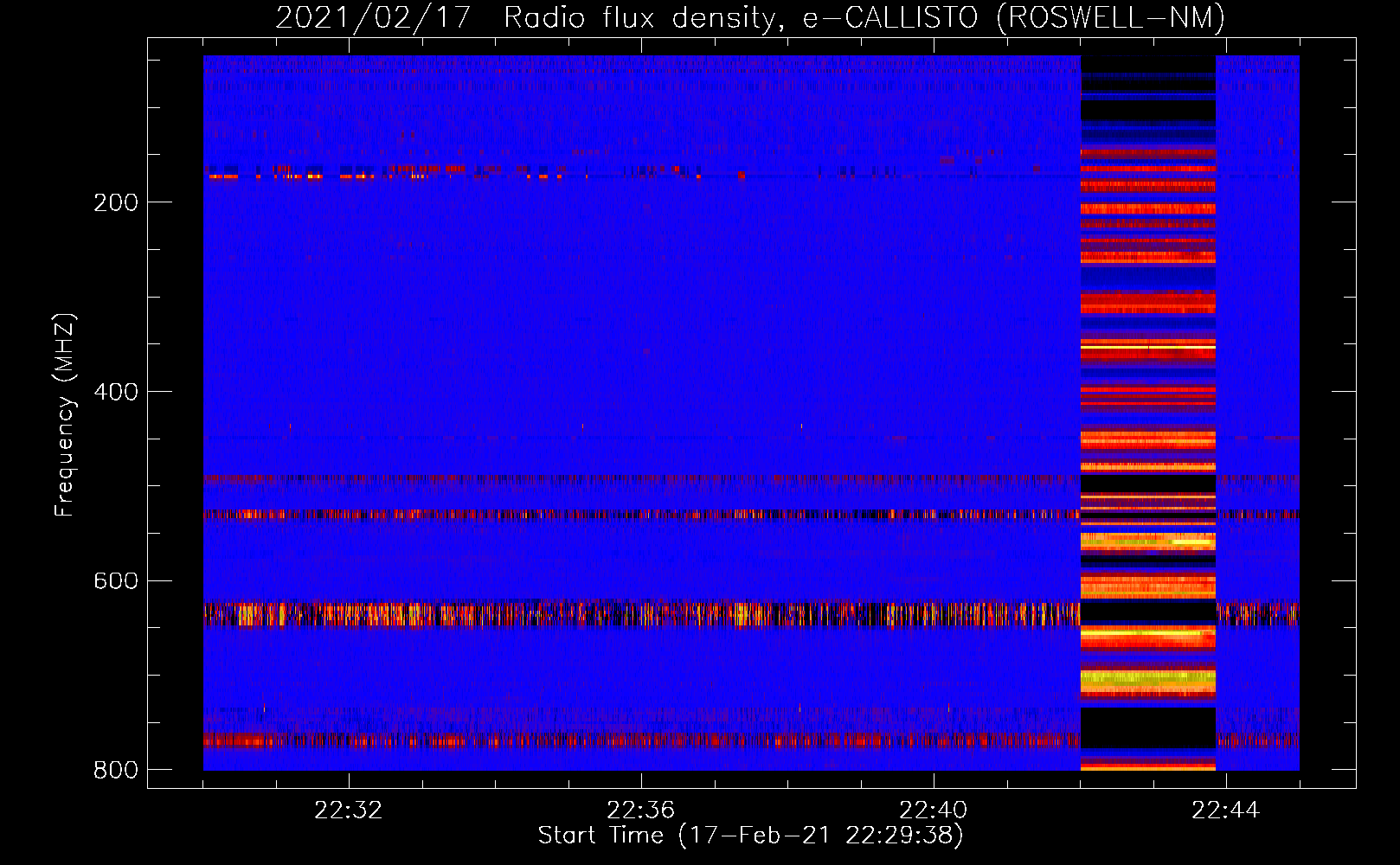Select the 'Start Time (17-Feb-21 22:29:38)' label

(x=750, y=836)
